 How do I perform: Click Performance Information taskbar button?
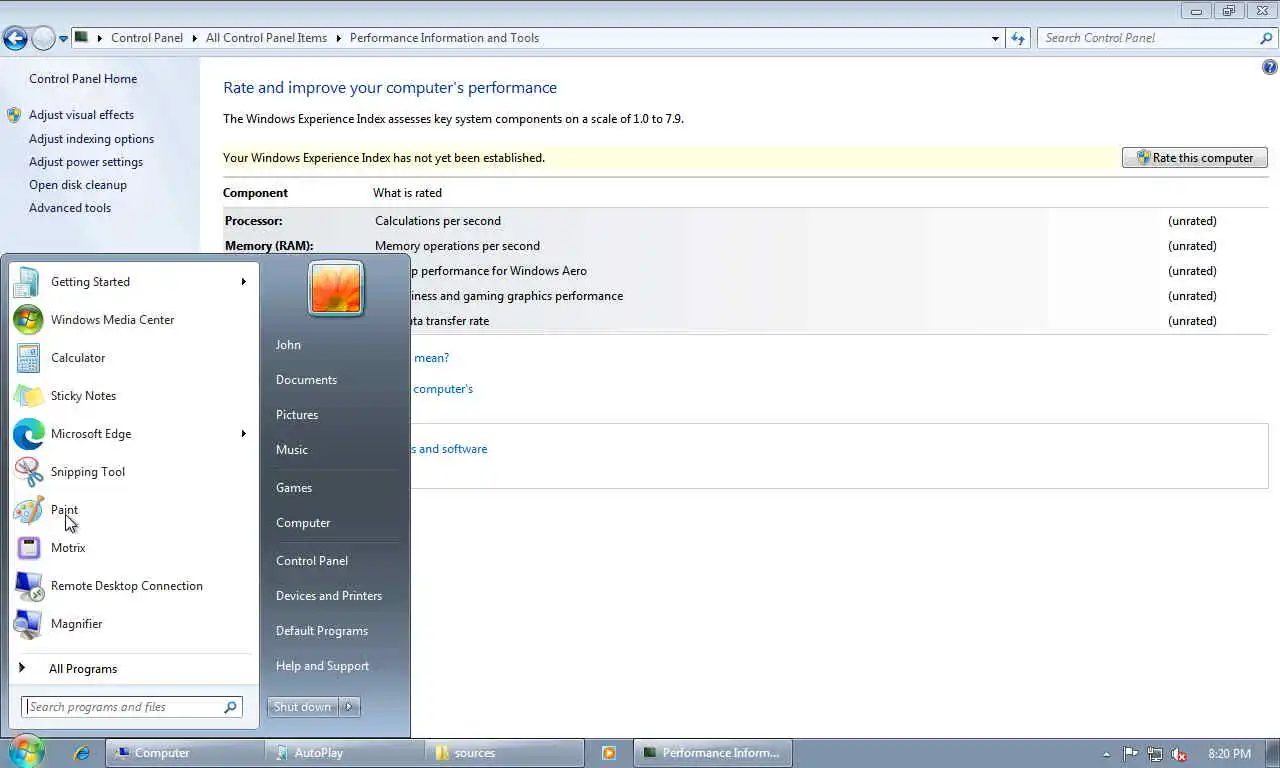click(x=713, y=753)
